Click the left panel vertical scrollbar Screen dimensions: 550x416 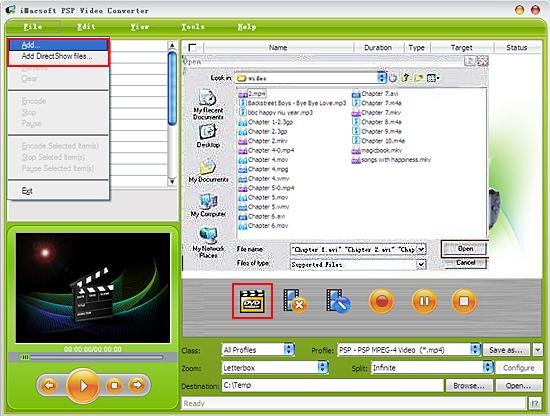coord(172,113)
